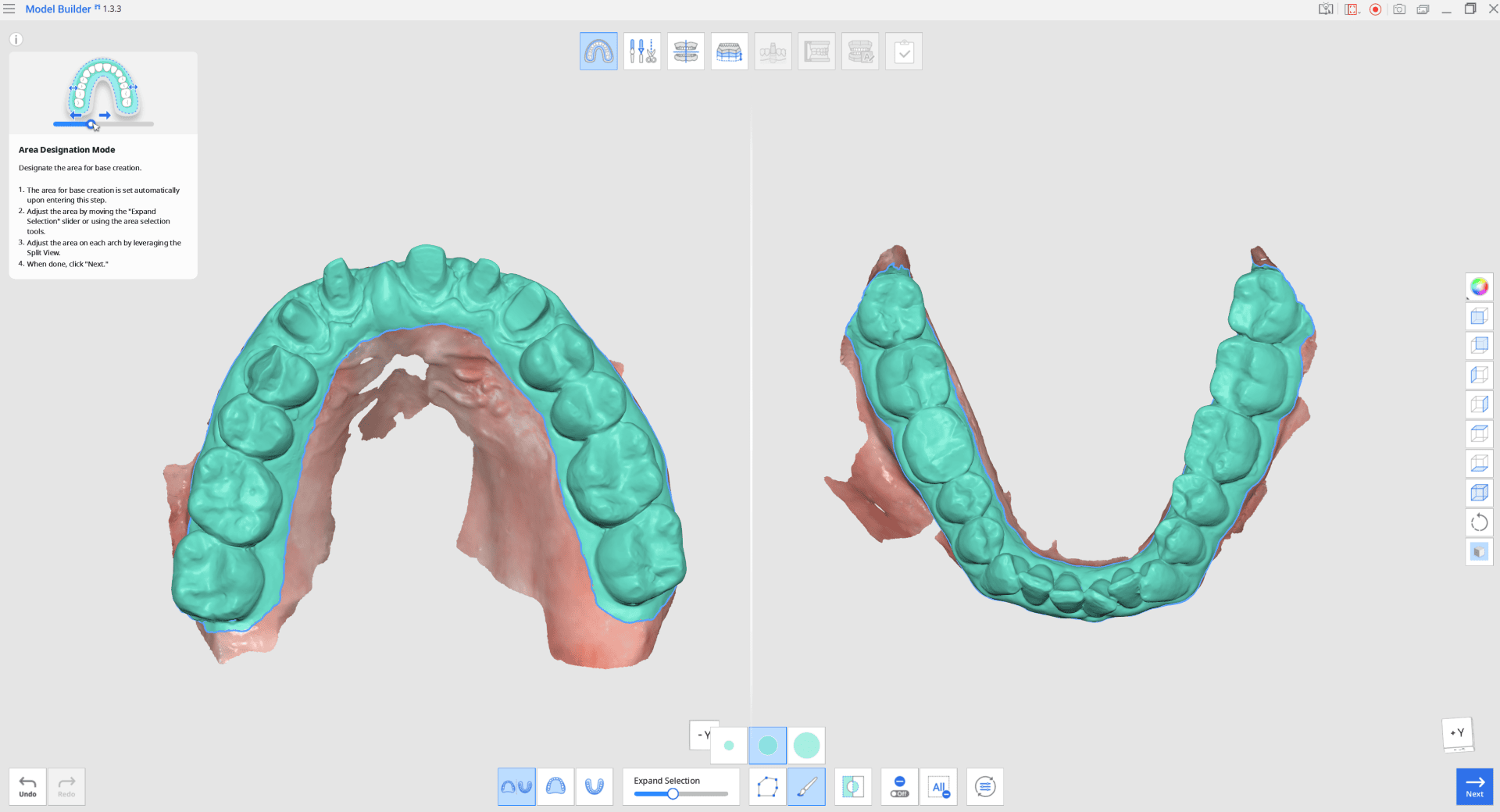Select the polygon lasso selection tool

point(767,787)
